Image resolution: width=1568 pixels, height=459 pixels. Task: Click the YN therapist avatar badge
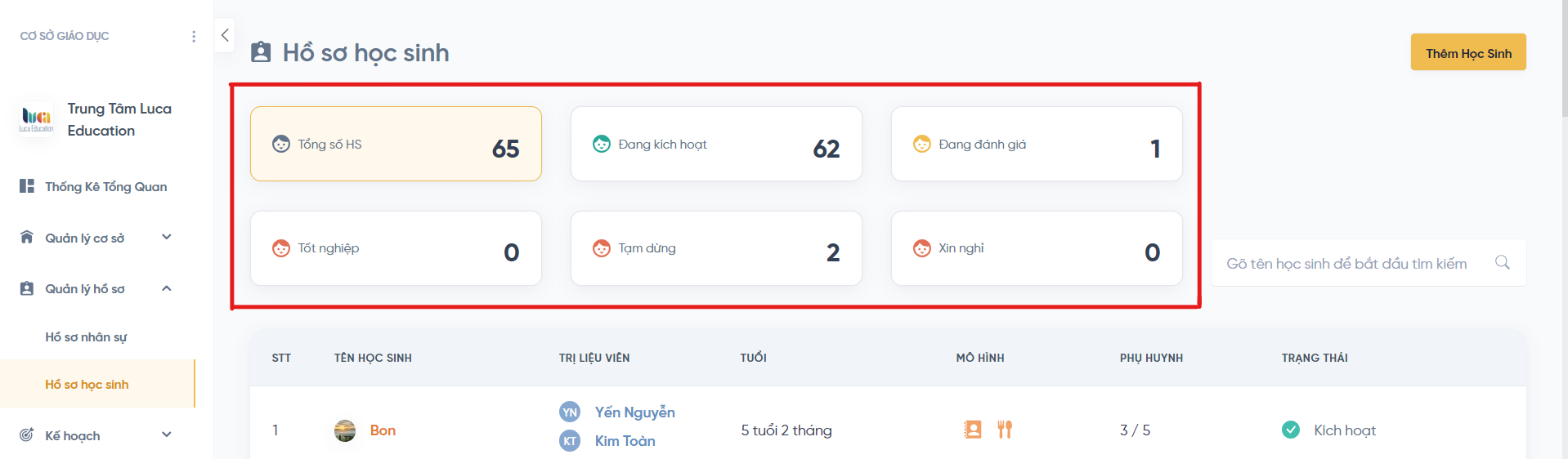point(570,412)
